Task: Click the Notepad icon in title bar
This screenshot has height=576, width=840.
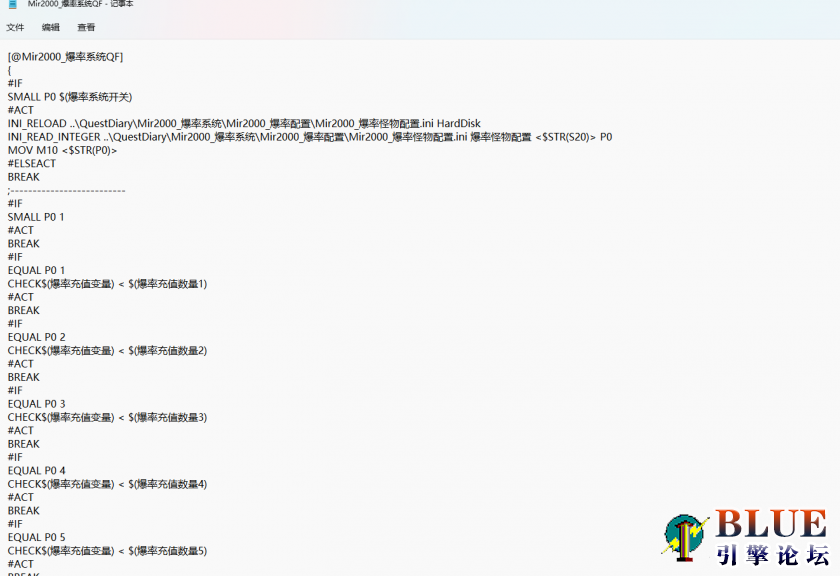Action: point(12,4)
